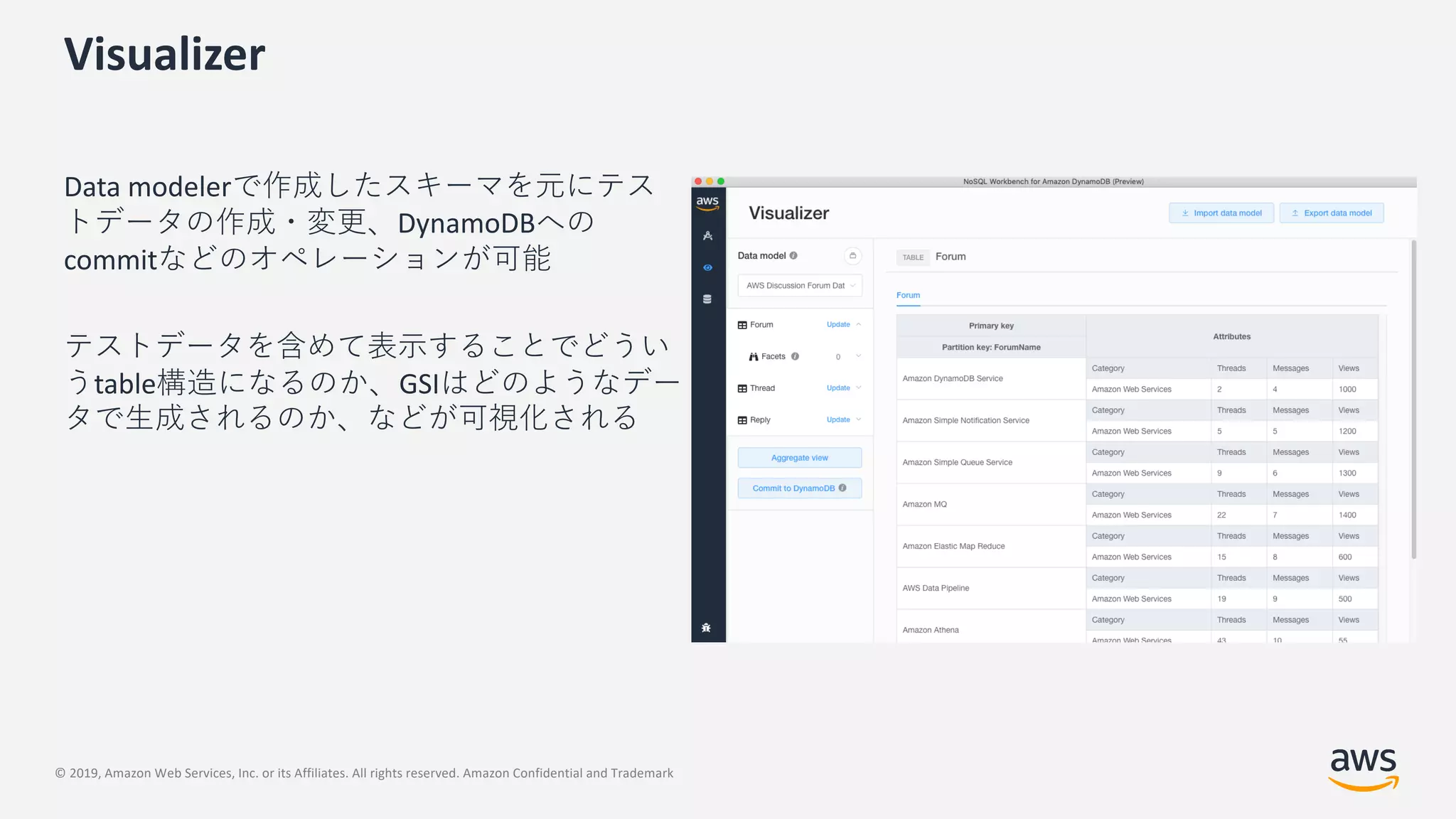Click the green maximize window dot

[x=721, y=181]
